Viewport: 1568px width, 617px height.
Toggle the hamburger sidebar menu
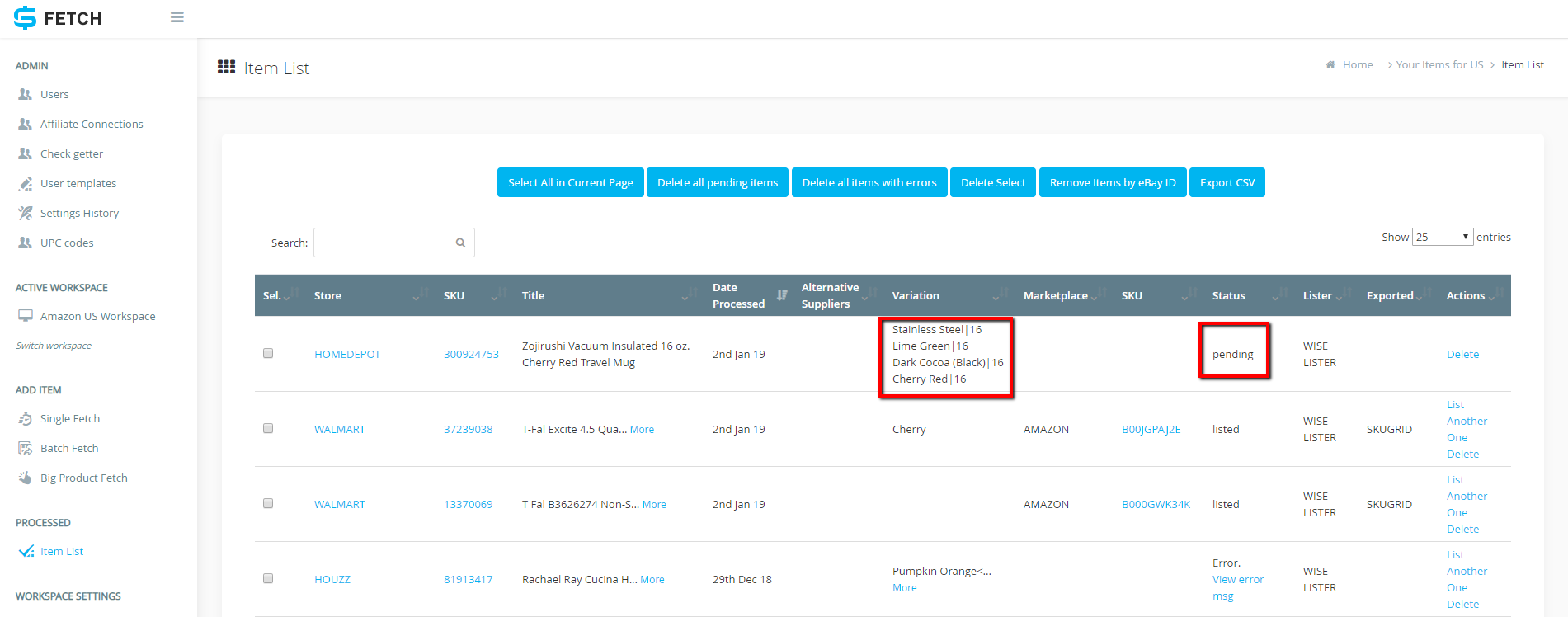coord(177,17)
